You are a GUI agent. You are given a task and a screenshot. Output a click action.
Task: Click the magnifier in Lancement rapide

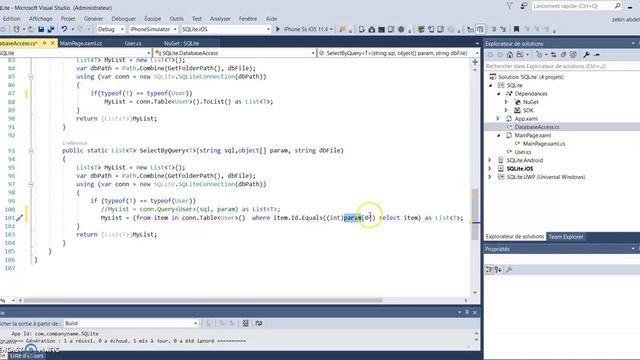point(618,6)
